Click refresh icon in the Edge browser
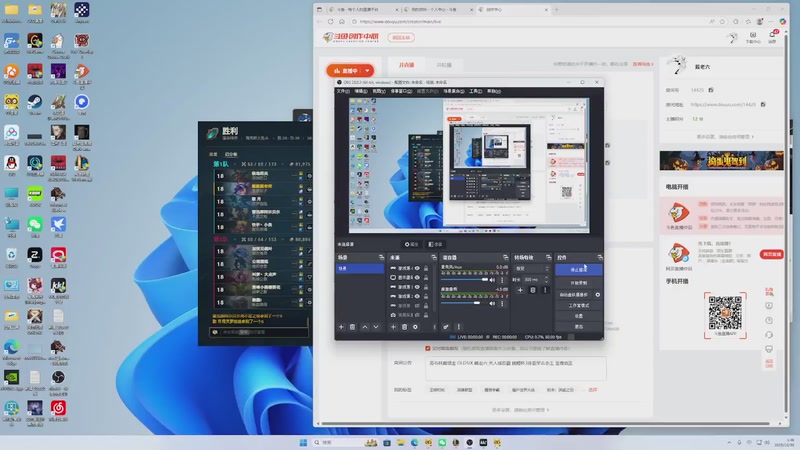This screenshot has width=800, height=450. tap(331, 21)
